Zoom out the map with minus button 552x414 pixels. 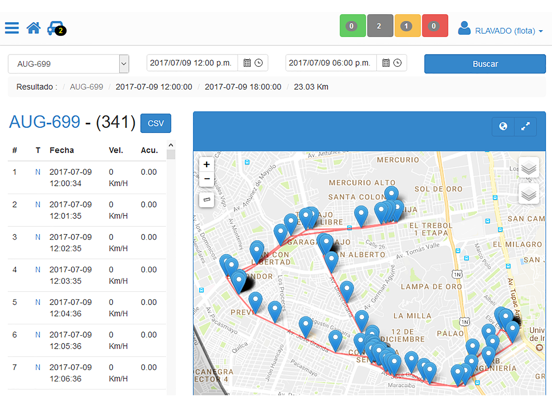[207, 179]
